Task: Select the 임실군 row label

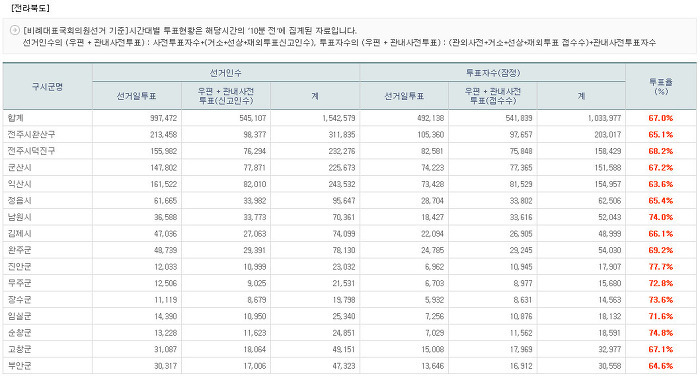Action: pos(20,316)
